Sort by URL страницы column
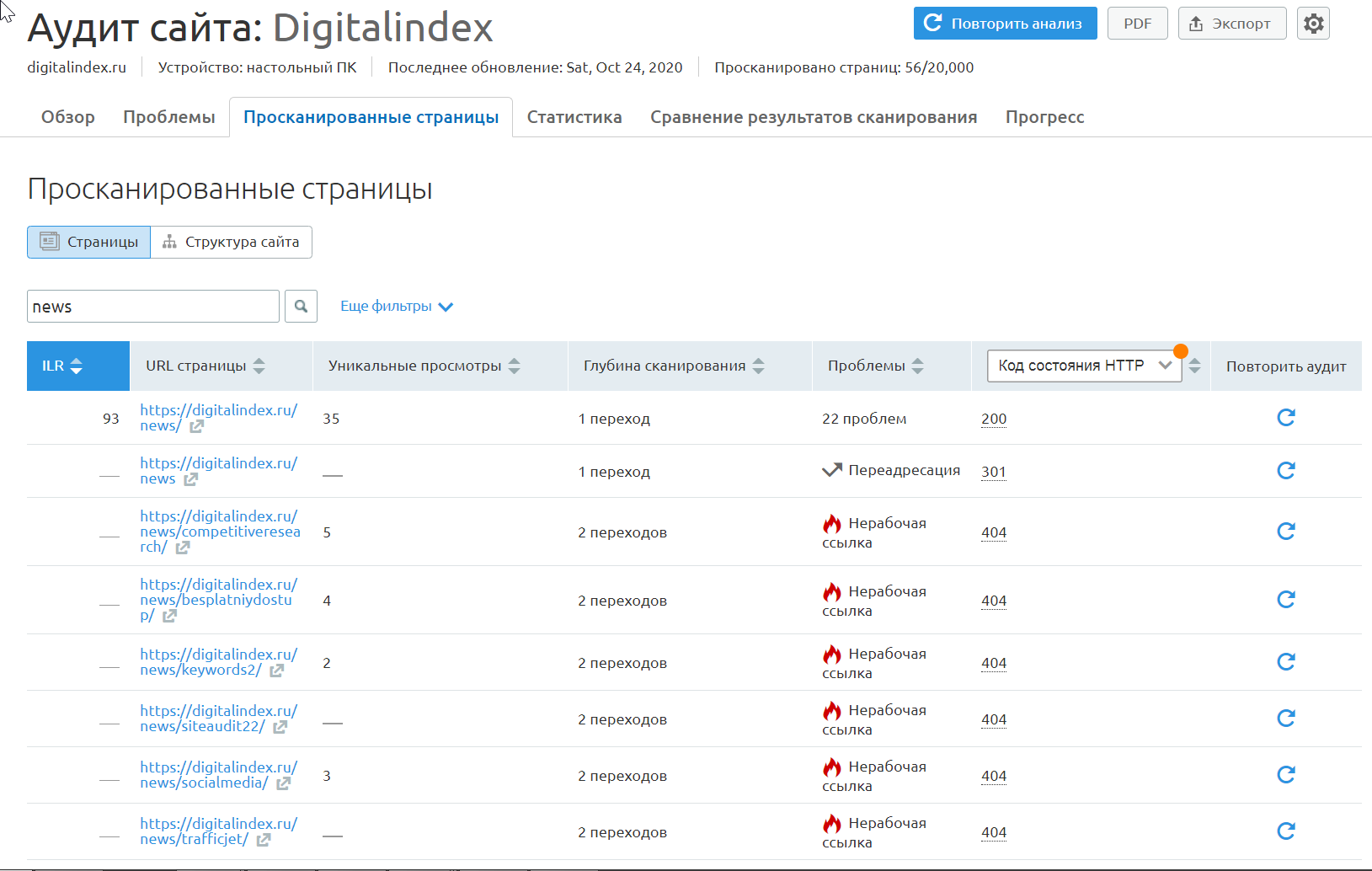The height and width of the screenshot is (871, 1372). (259, 366)
